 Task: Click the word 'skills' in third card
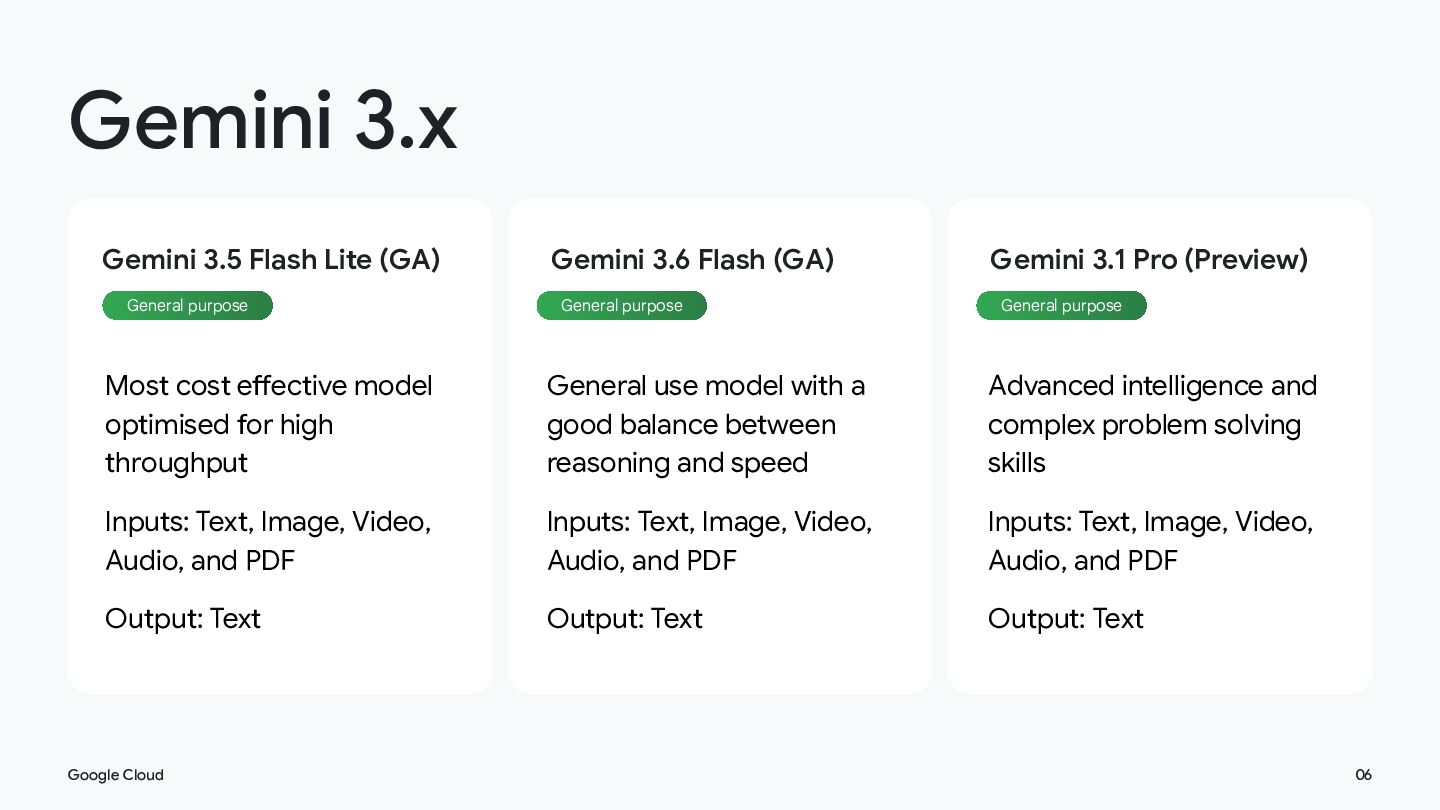(1017, 463)
